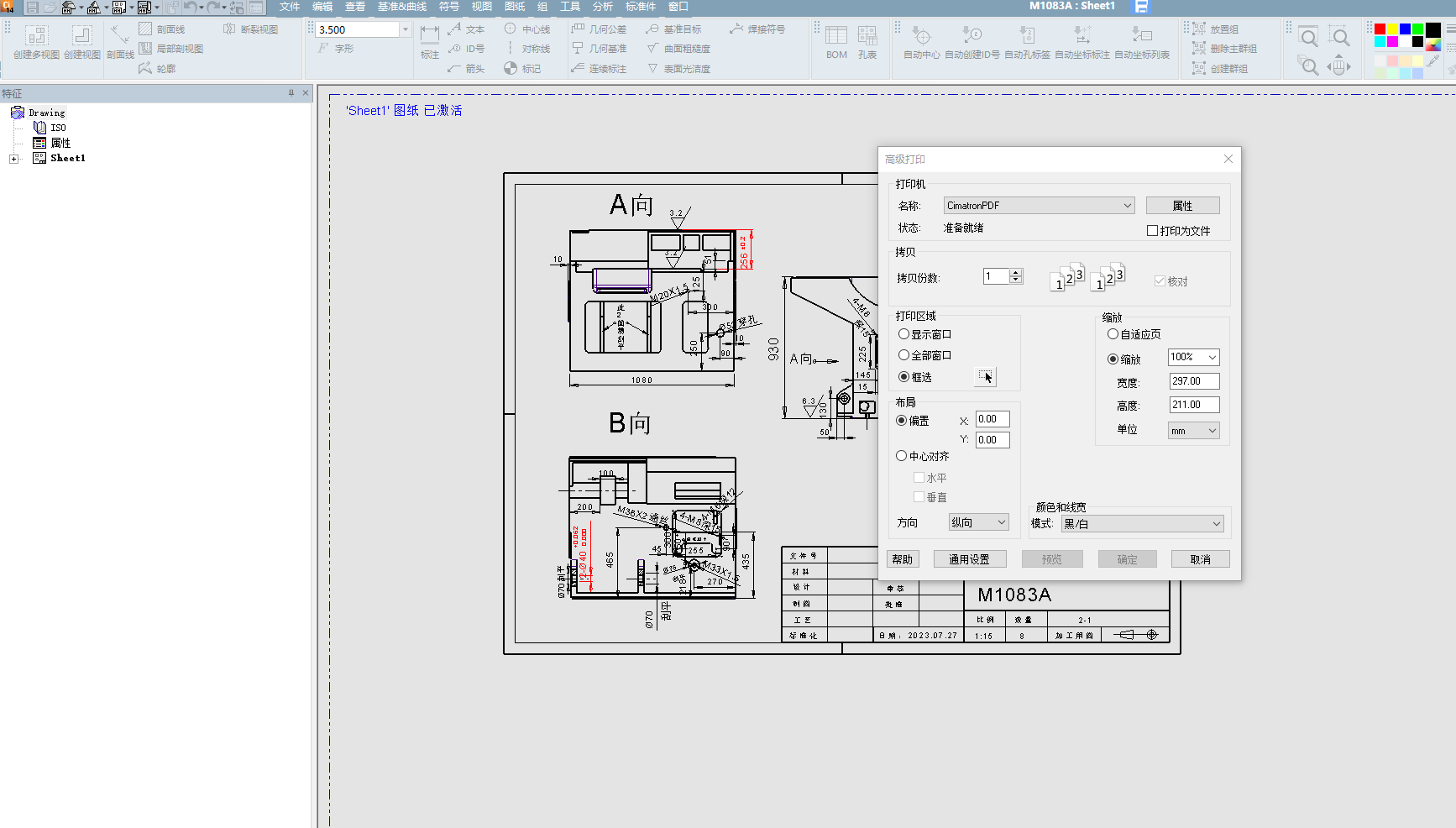This screenshot has width=1456, height=828.
Task: Click the Welding Symbol (焊接符号) tool
Action: [757, 29]
